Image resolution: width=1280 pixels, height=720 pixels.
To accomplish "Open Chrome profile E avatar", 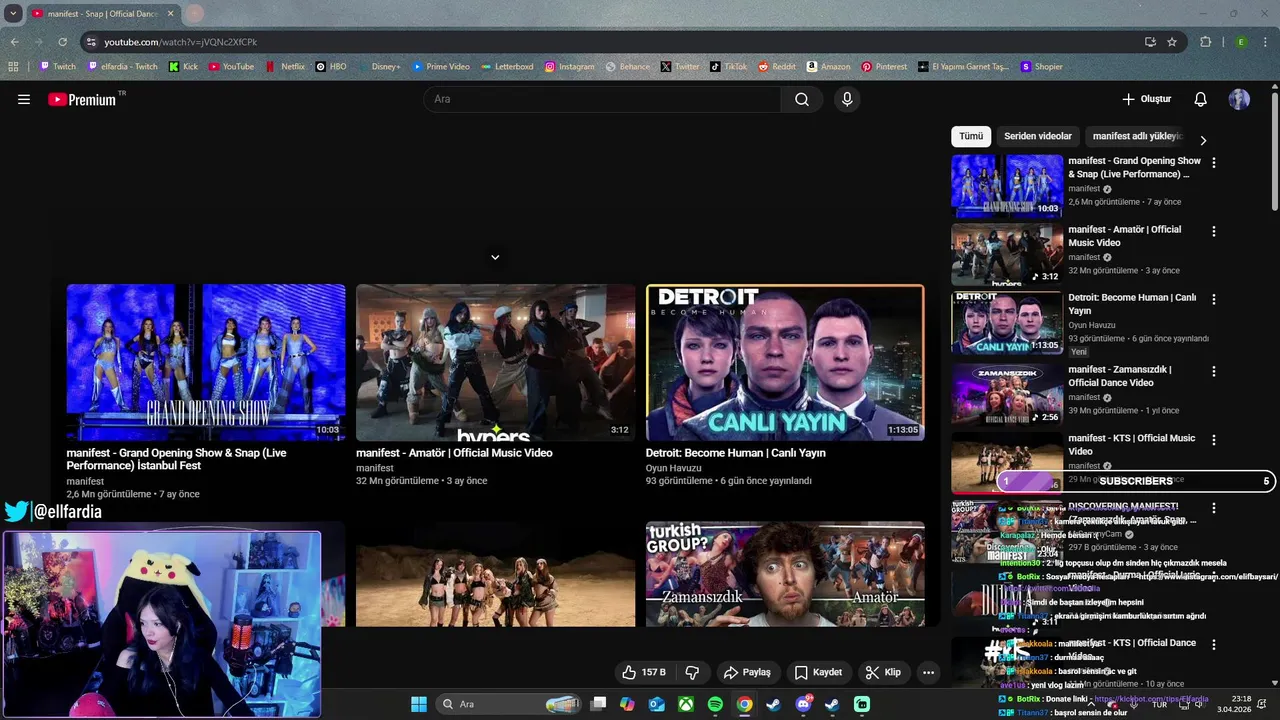I will (x=1241, y=42).
